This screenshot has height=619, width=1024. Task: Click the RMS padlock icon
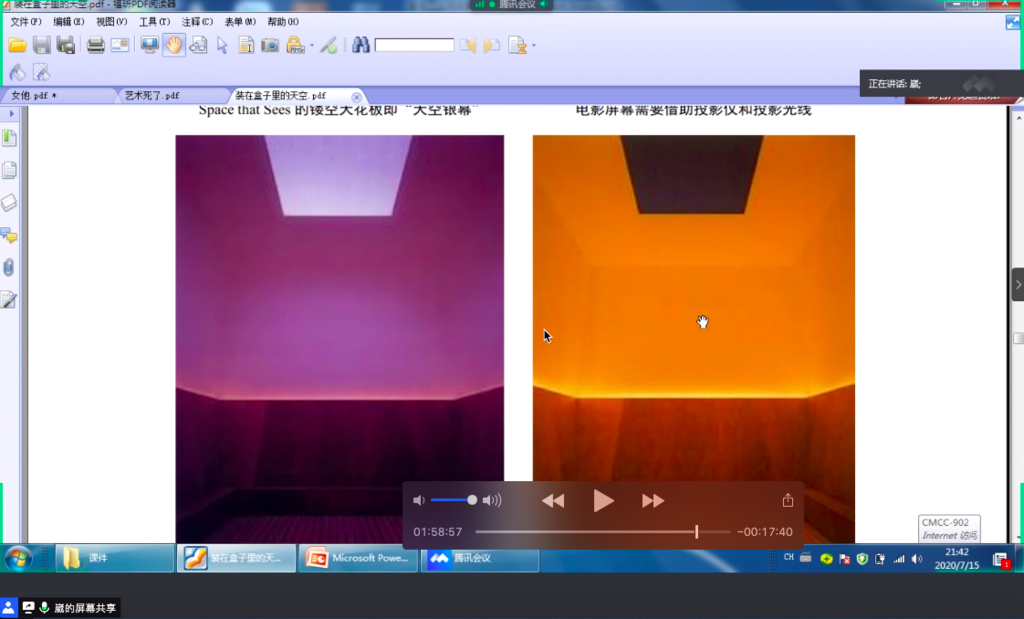295,45
